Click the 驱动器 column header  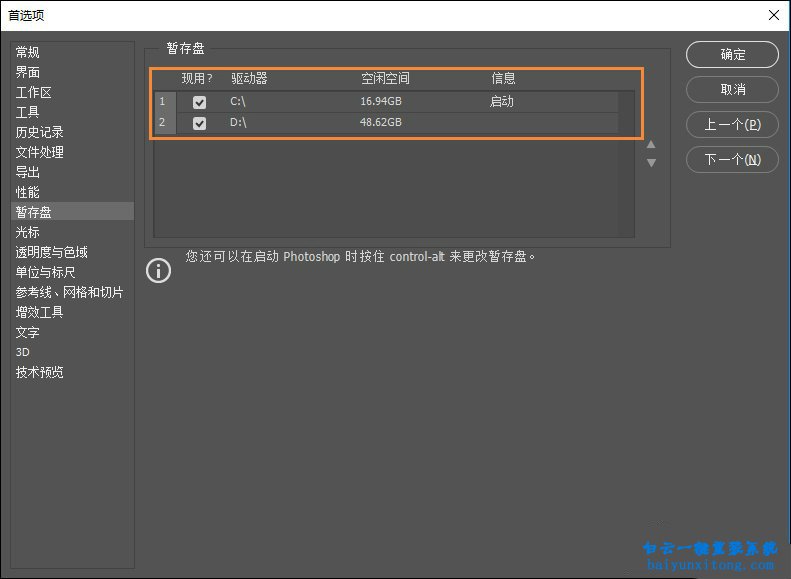coord(249,78)
